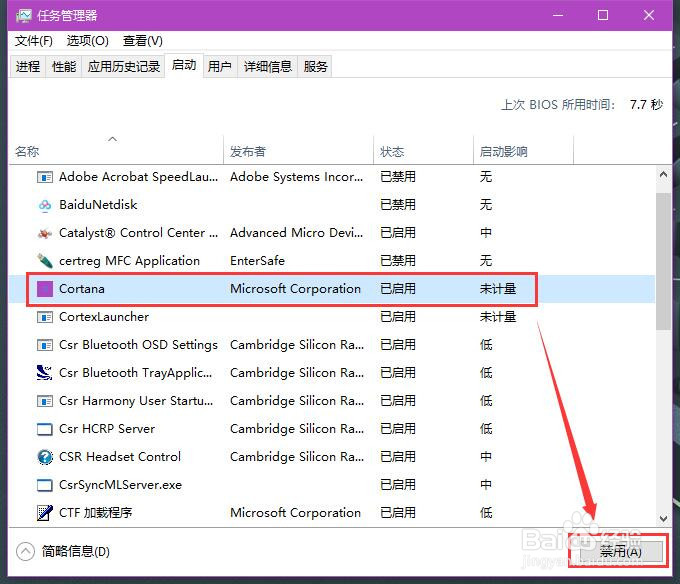Switch to the 服务 tab
This screenshot has width=680, height=584.
click(315, 66)
